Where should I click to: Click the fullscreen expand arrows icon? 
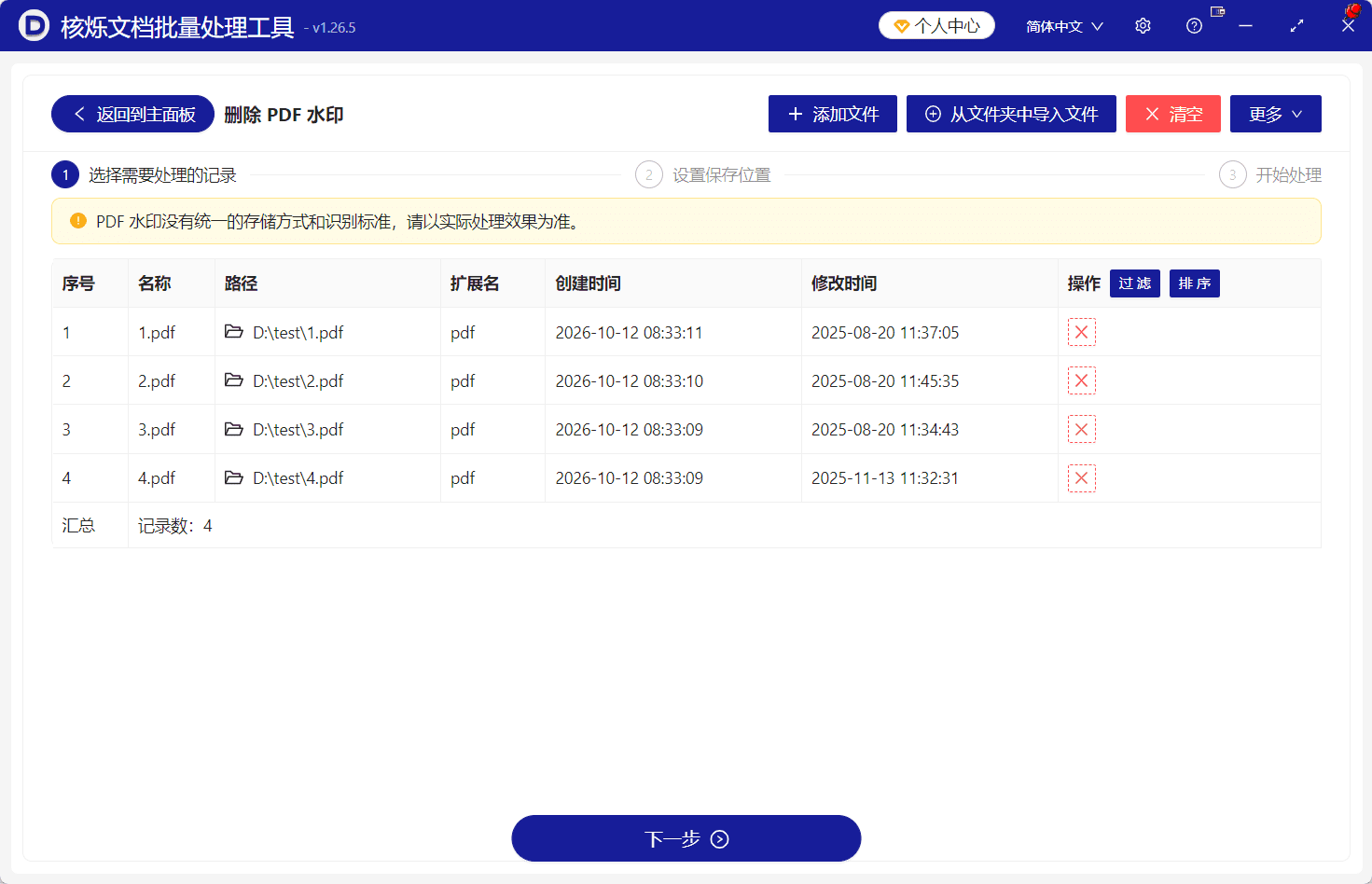(x=1296, y=26)
